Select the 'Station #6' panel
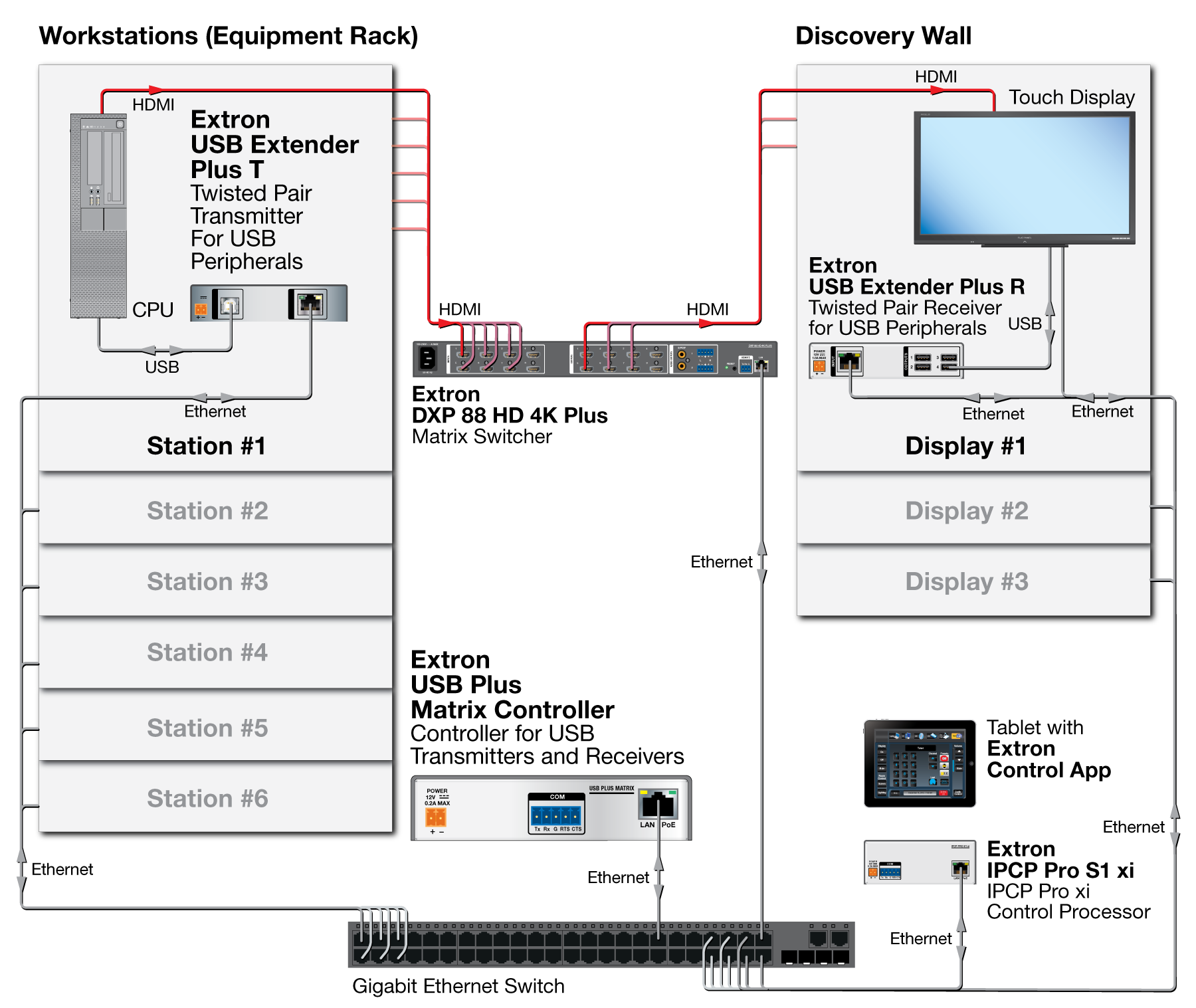The image size is (1196, 1008). pyautogui.click(x=216, y=798)
